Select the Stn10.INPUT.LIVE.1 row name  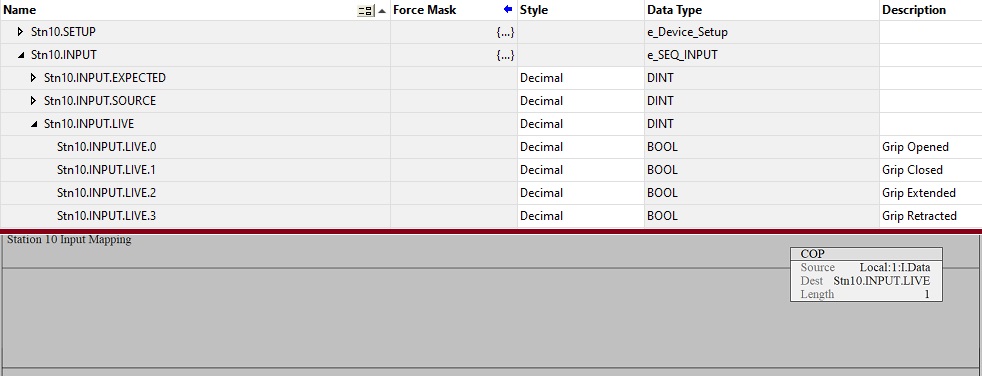[106, 170]
